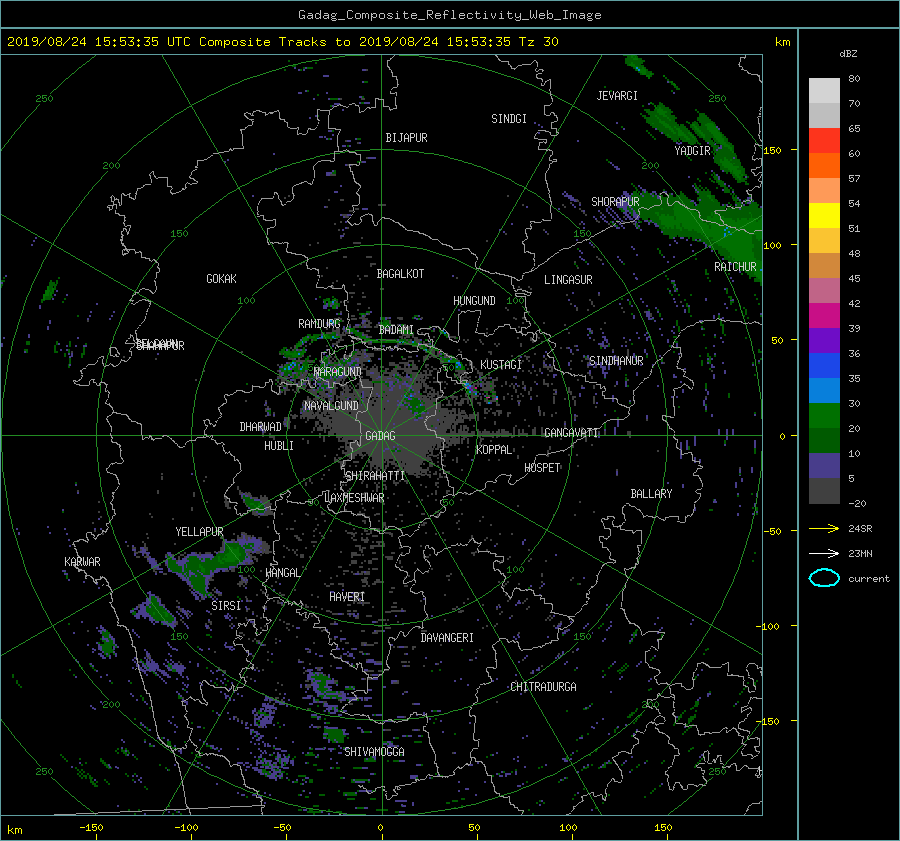Click the white 23MN track arrow icon

pos(824,553)
